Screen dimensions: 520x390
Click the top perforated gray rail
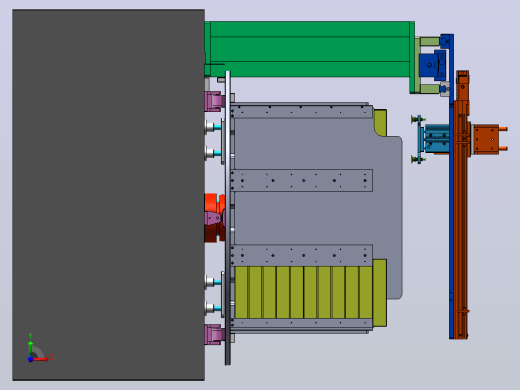(301, 111)
